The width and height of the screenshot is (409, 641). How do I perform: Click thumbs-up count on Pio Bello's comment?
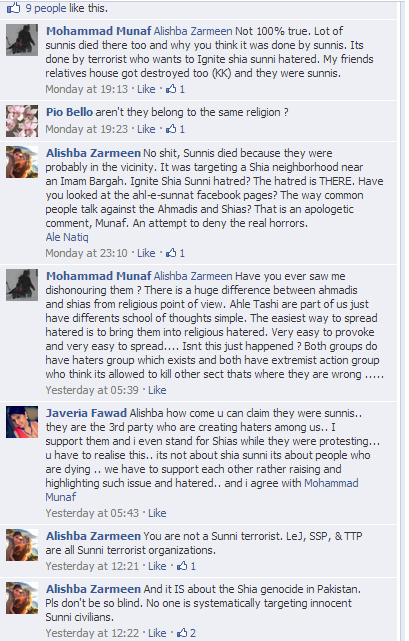tap(175, 129)
